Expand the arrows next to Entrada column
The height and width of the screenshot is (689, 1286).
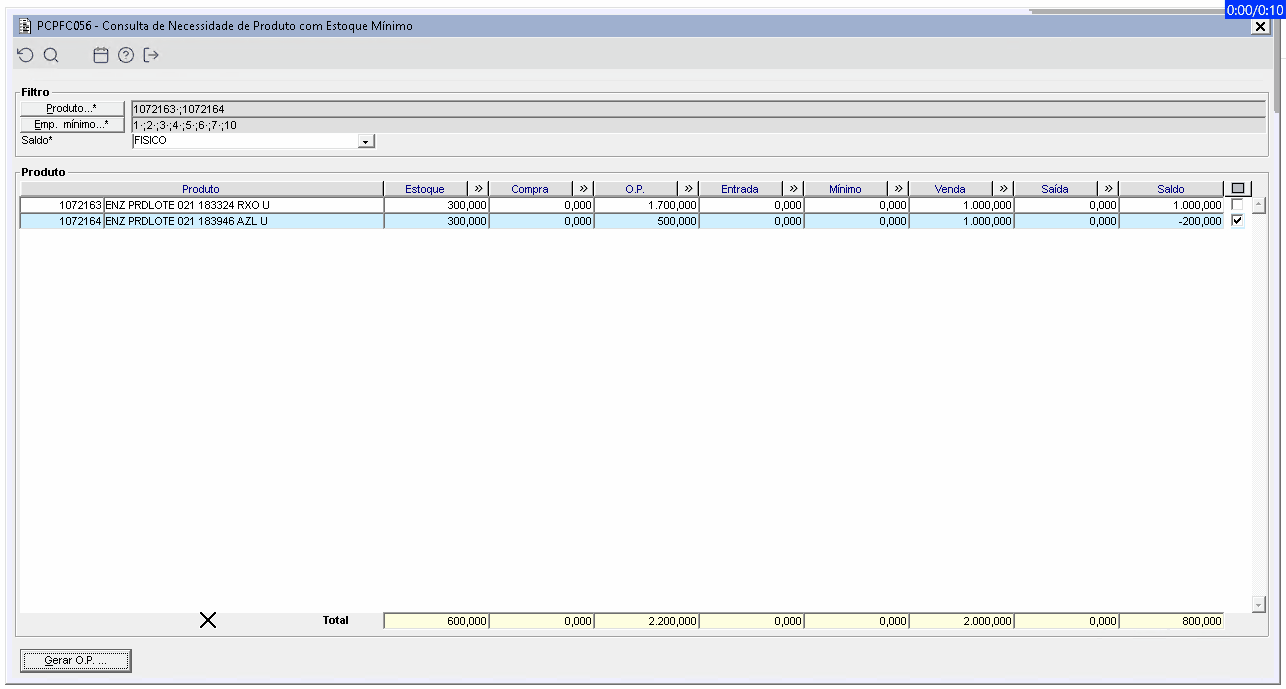pos(793,189)
